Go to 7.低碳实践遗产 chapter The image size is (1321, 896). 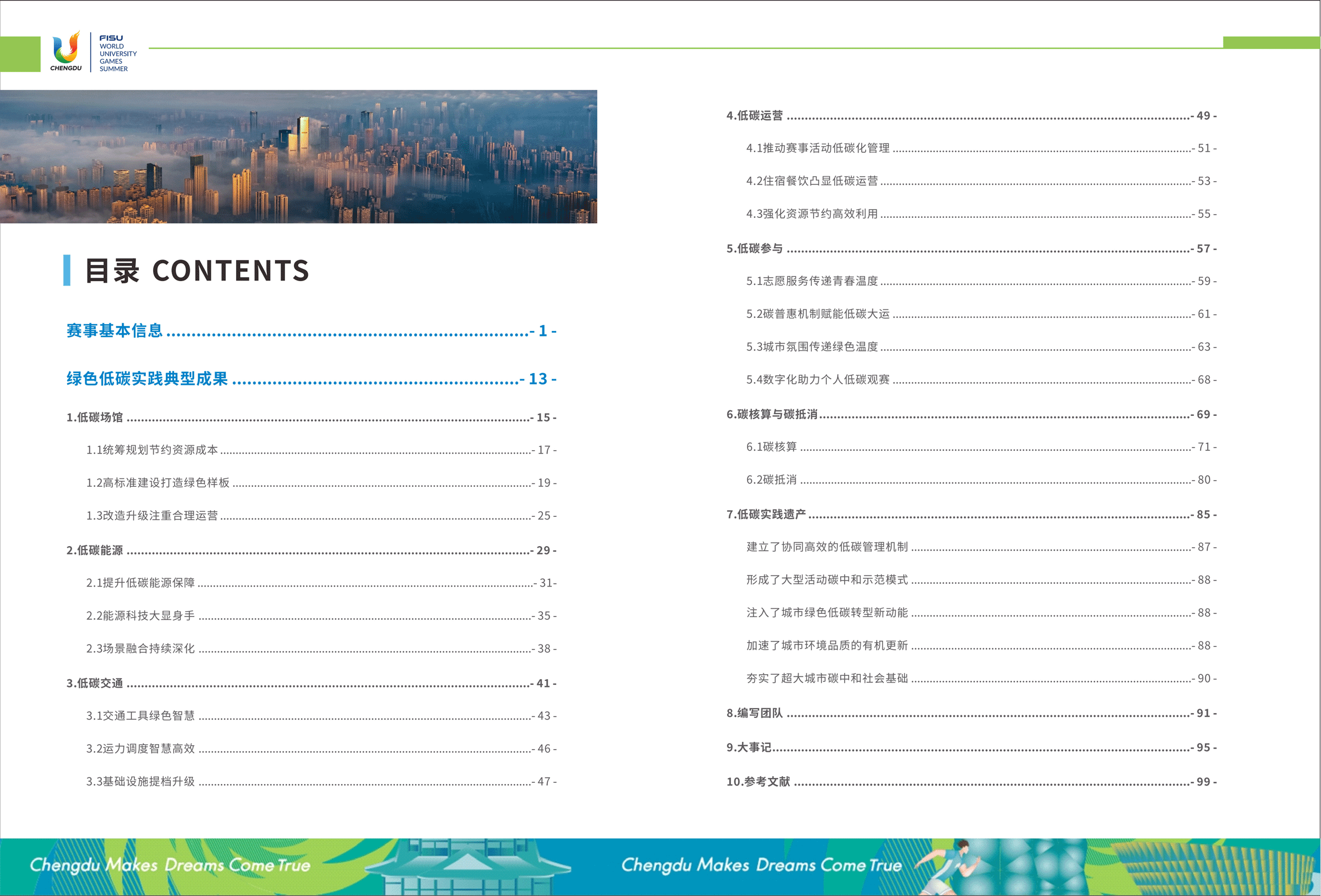click(972, 514)
